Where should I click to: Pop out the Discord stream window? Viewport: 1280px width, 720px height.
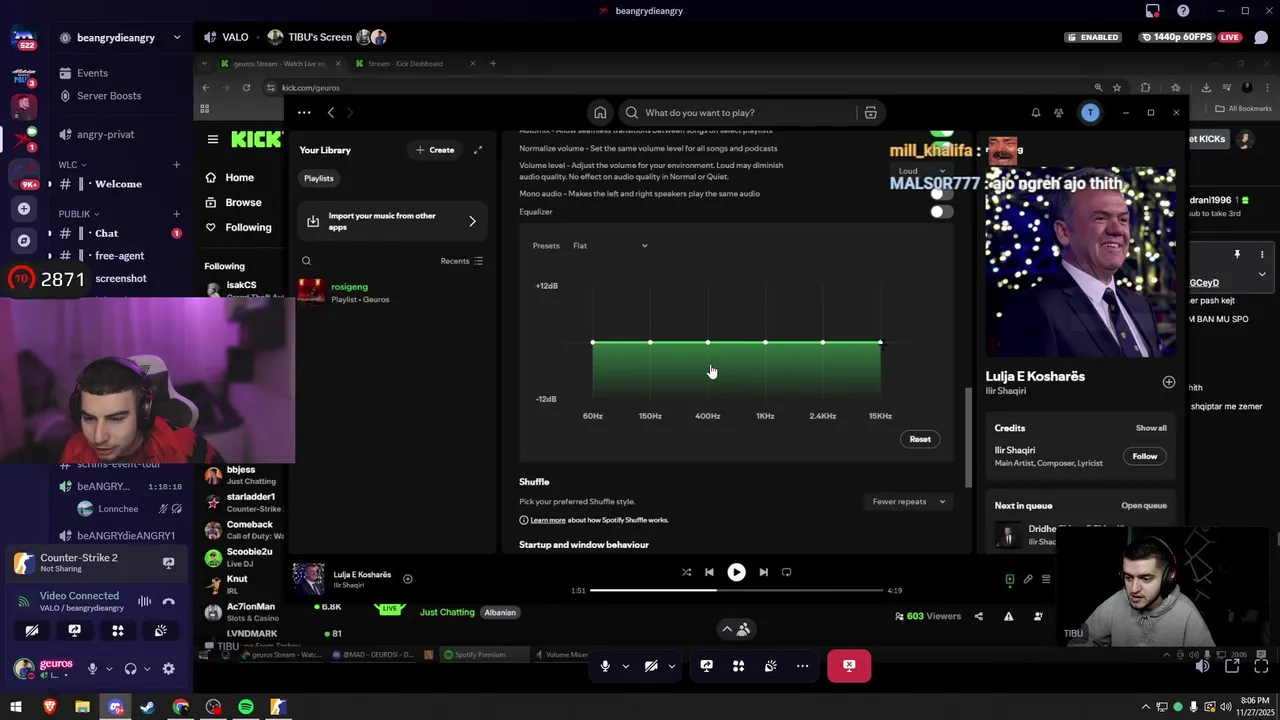(x=1232, y=666)
